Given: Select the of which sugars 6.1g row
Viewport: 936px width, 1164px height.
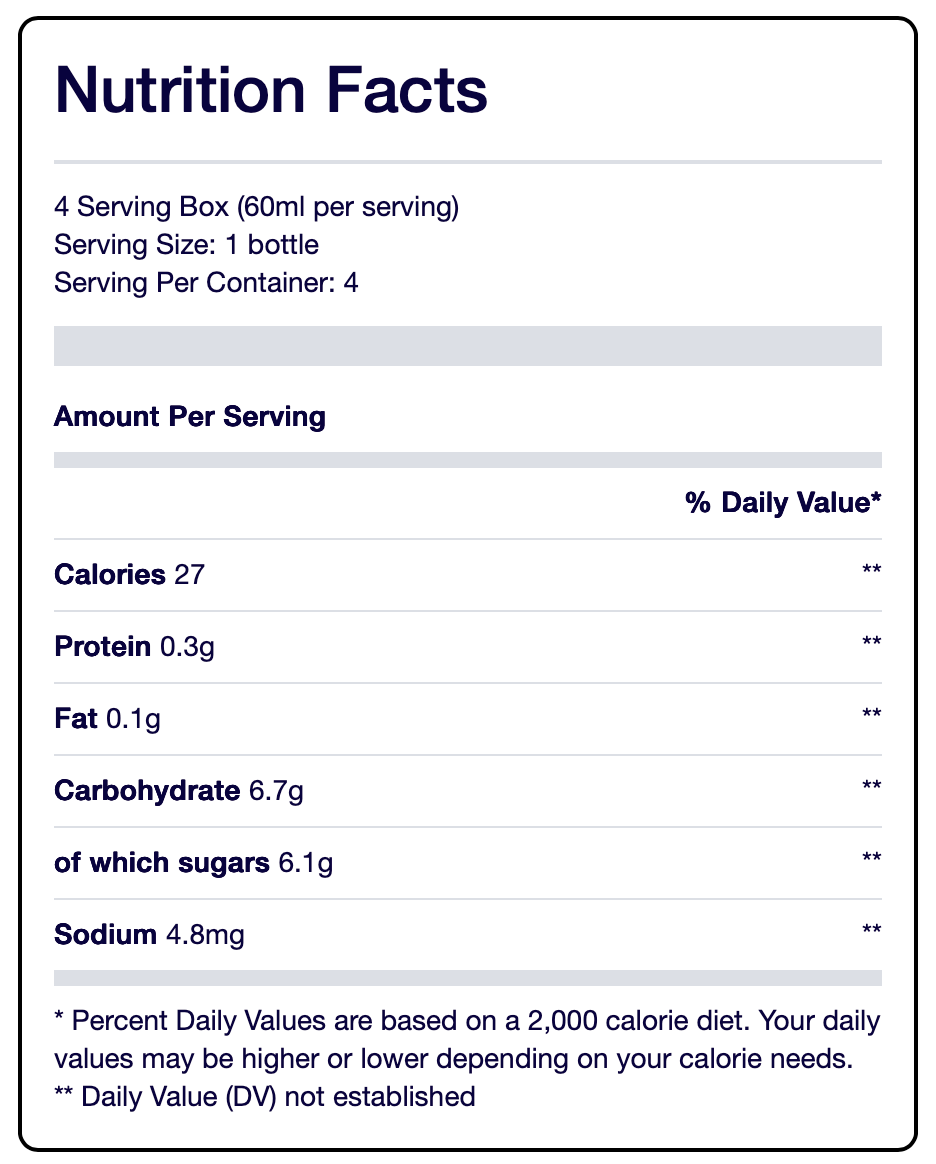Looking at the screenshot, I should (468, 863).
